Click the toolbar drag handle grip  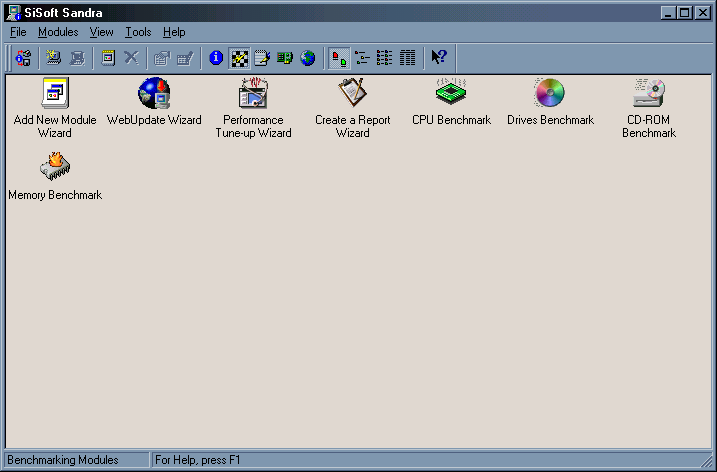pos(9,58)
